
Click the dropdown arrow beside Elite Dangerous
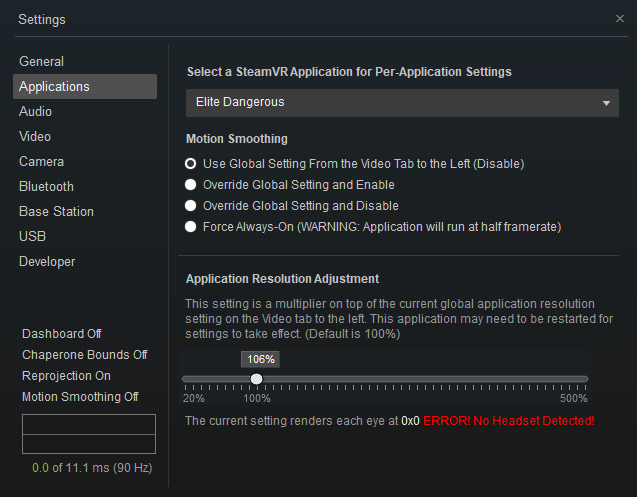(x=606, y=103)
